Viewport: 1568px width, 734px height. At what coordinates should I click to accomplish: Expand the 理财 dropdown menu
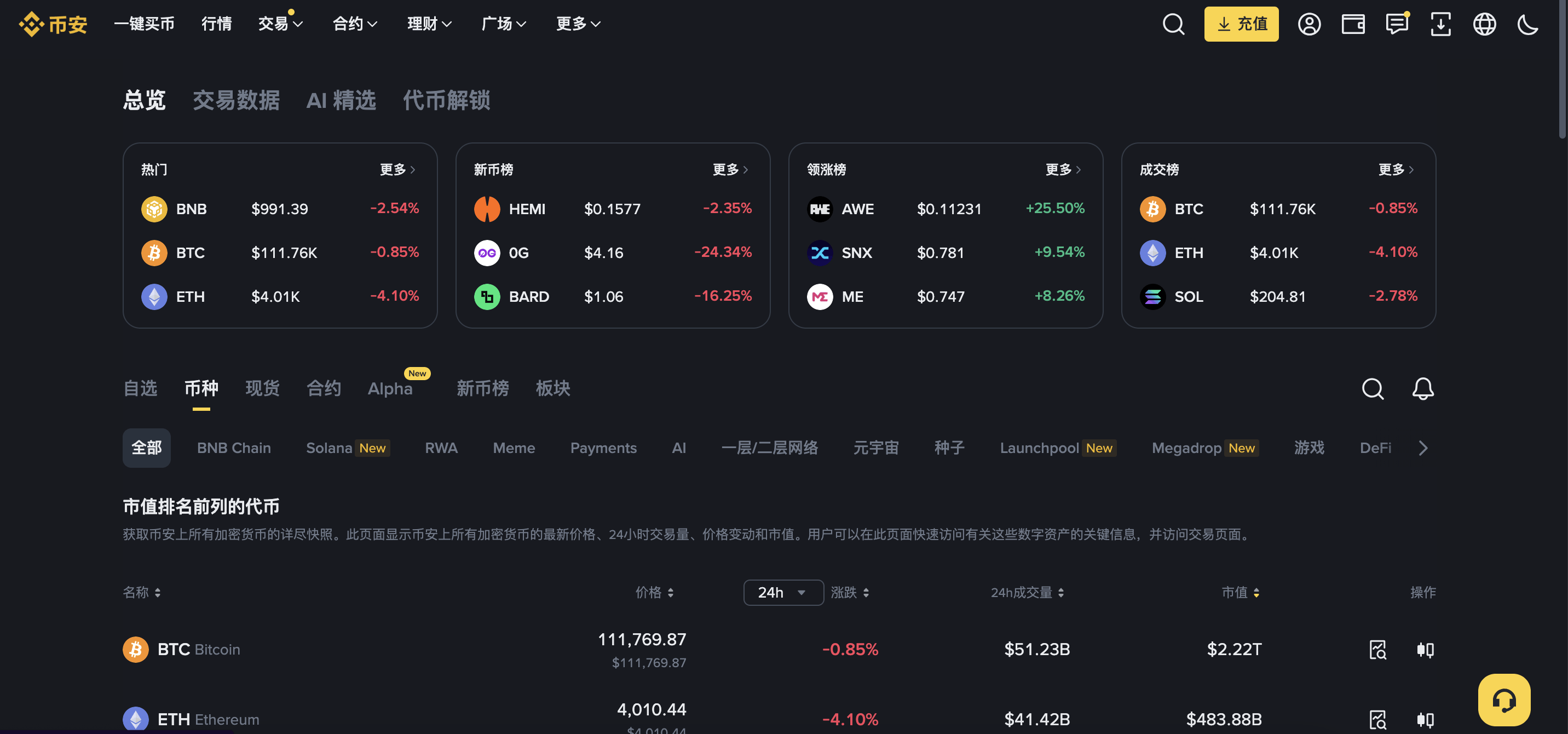(x=430, y=24)
